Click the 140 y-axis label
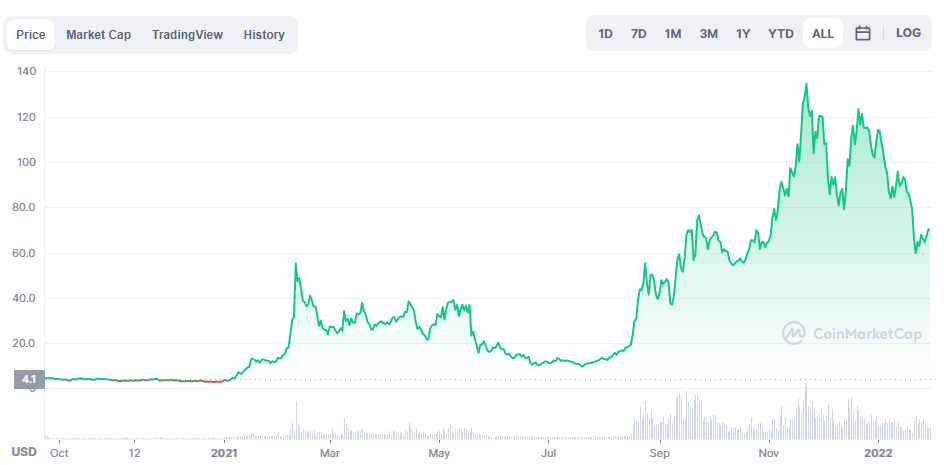This screenshot has width=944, height=465. pos(28,72)
